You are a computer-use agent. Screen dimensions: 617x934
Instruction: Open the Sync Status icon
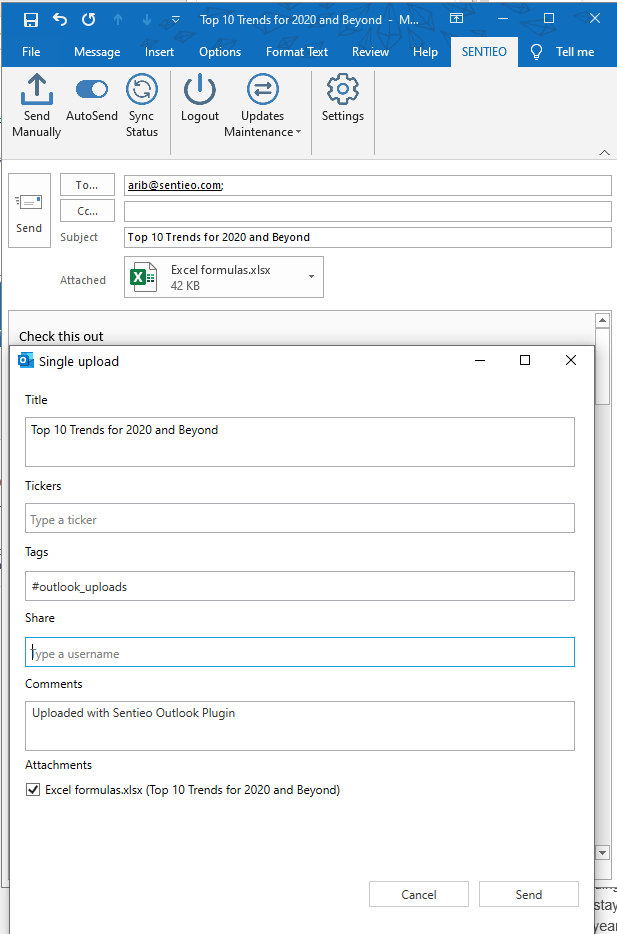click(x=142, y=89)
